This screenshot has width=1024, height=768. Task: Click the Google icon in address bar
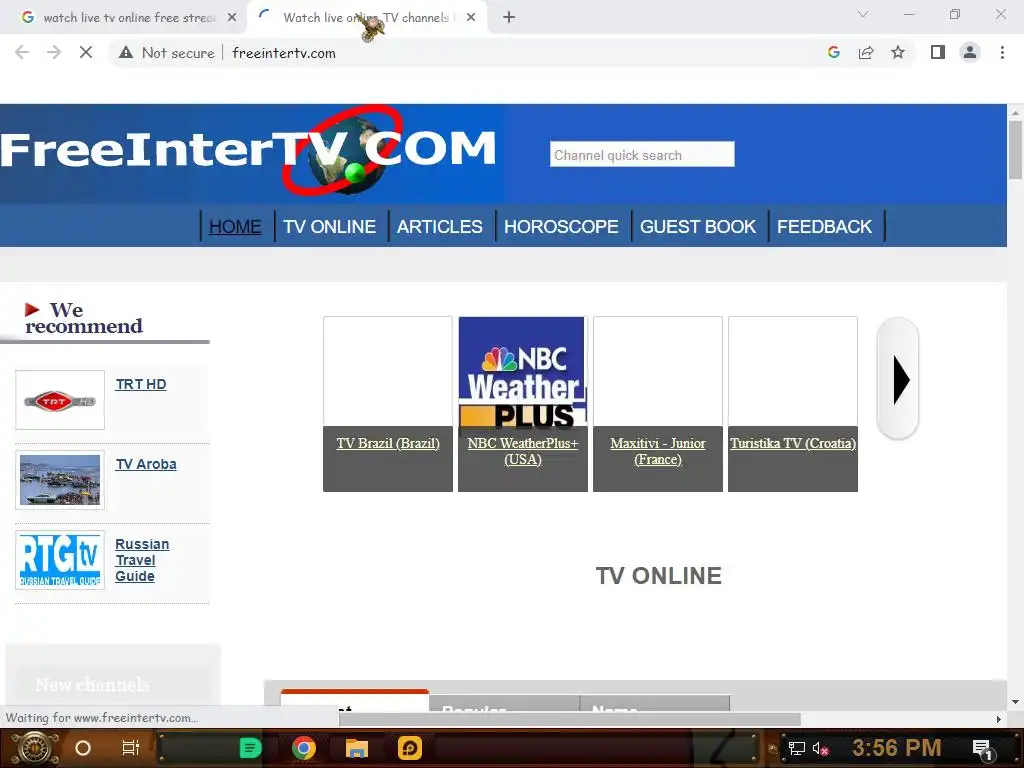pyautogui.click(x=833, y=53)
